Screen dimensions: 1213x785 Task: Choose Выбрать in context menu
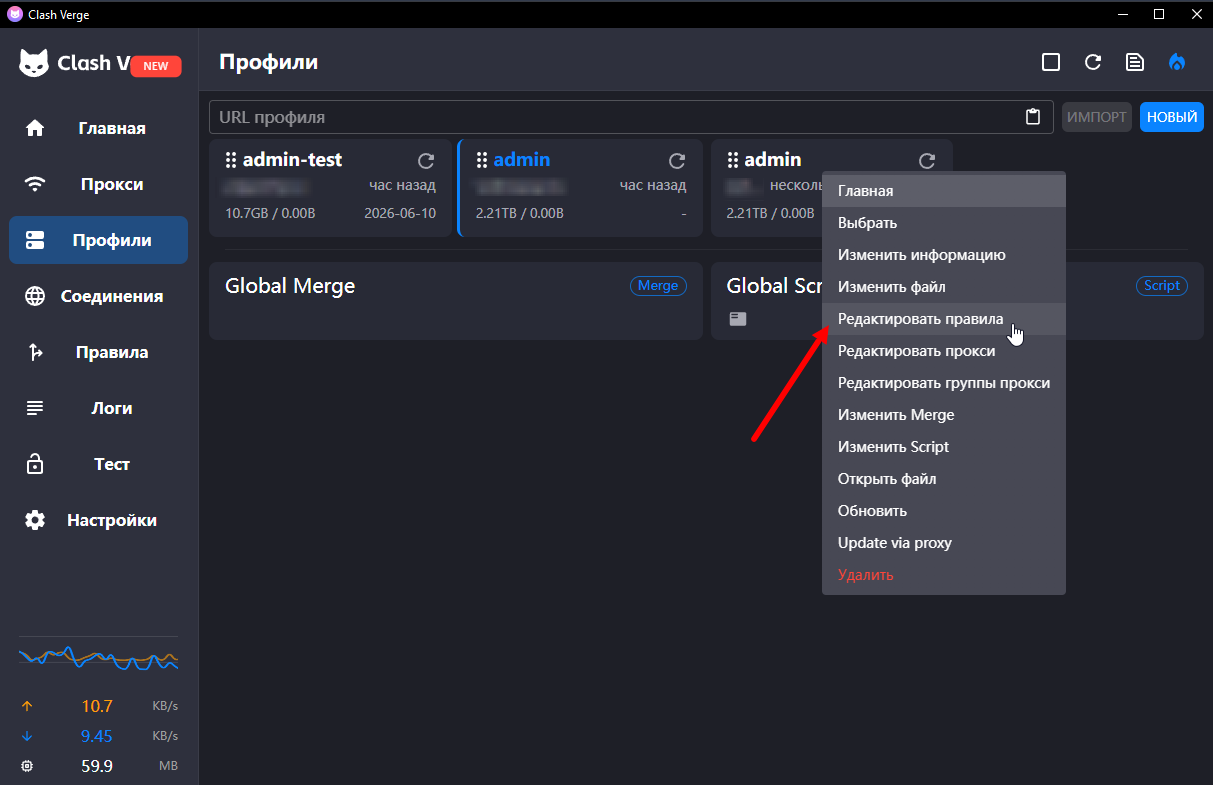[x=944, y=223]
